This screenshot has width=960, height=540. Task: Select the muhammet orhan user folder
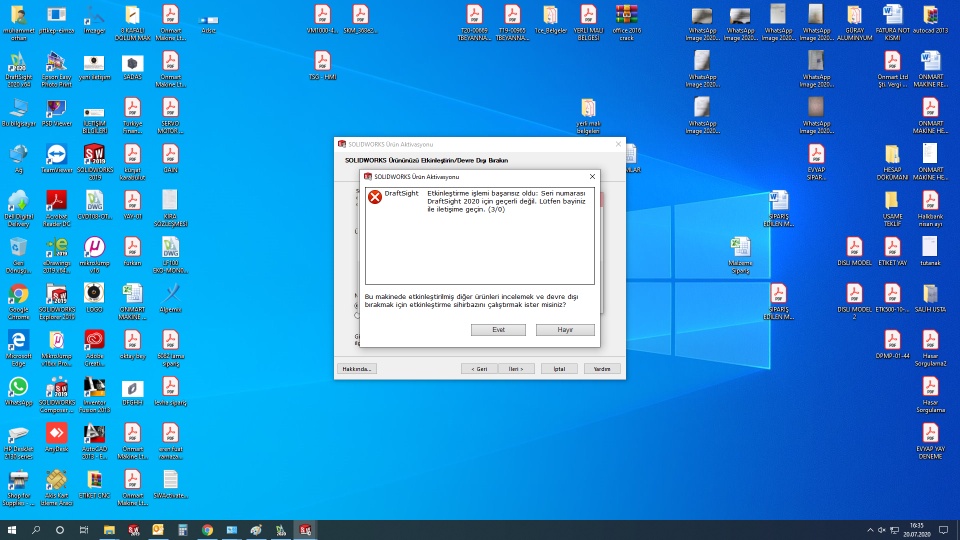coord(18,22)
